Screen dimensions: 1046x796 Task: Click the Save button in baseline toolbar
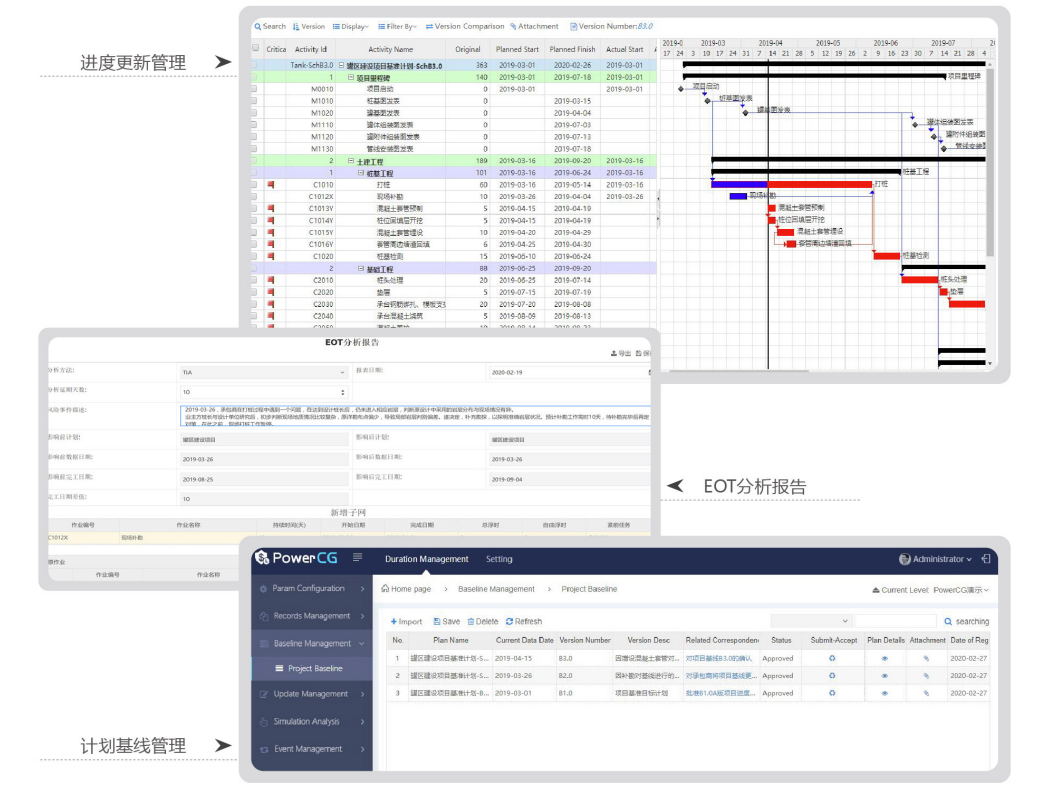pos(446,621)
